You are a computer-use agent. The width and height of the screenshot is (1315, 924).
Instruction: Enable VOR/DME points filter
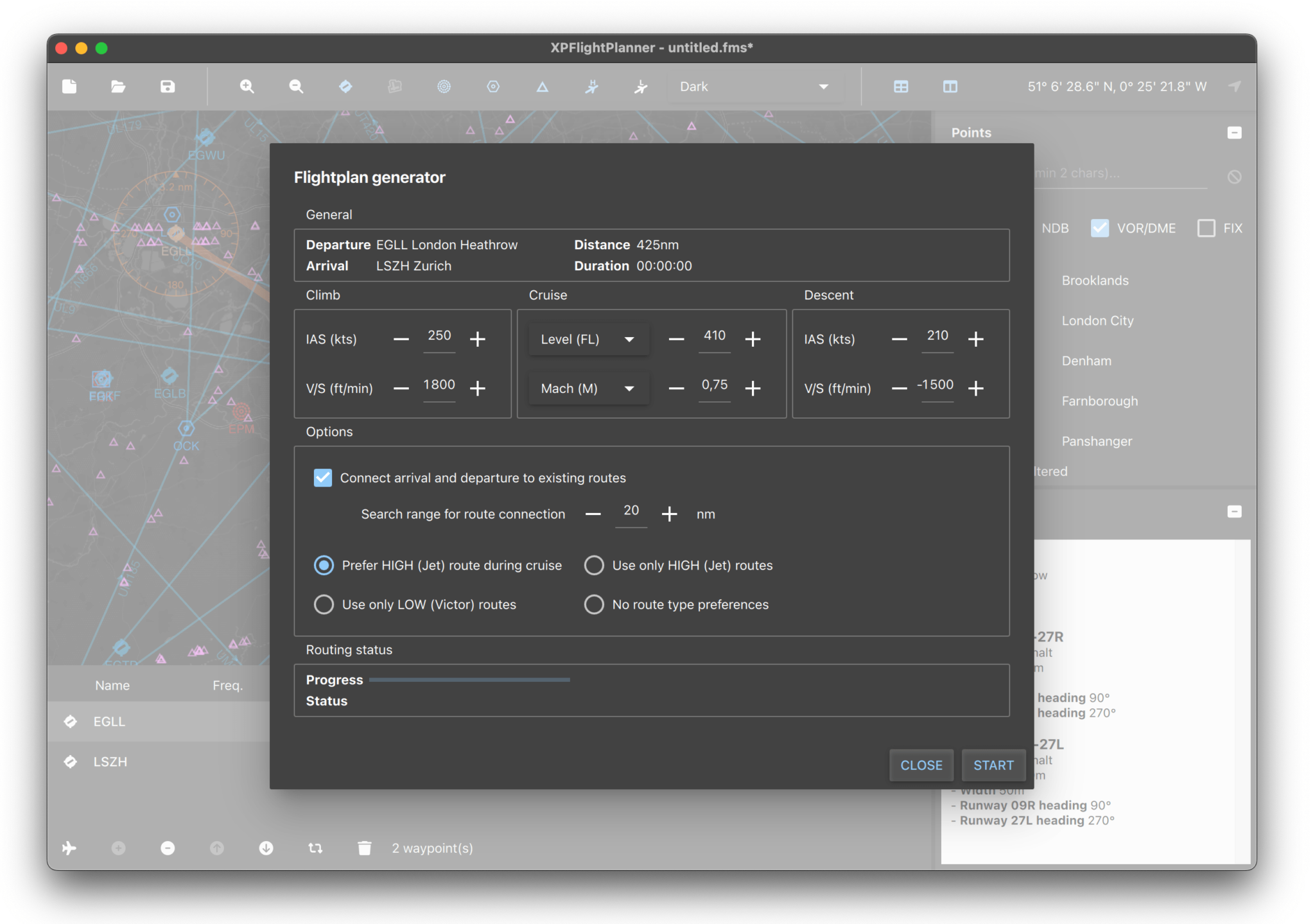click(1100, 228)
